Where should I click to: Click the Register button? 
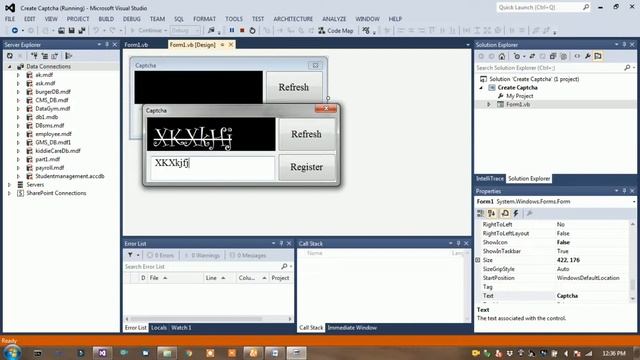tap(307, 167)
